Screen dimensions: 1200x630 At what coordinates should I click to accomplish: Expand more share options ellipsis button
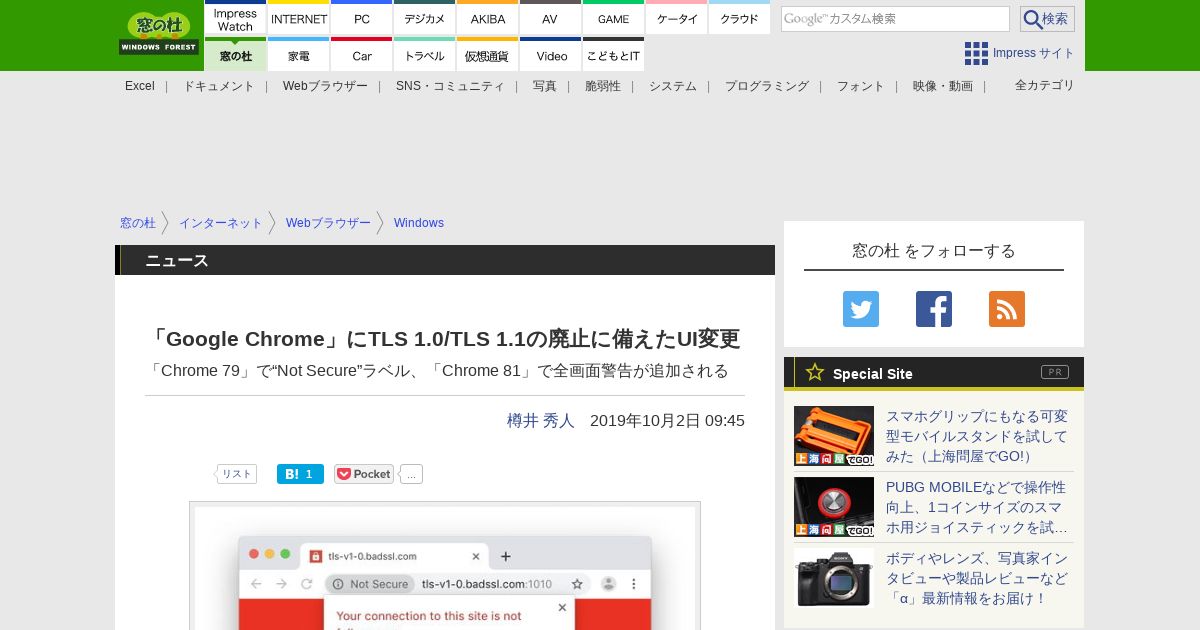[x=411, y=474]
